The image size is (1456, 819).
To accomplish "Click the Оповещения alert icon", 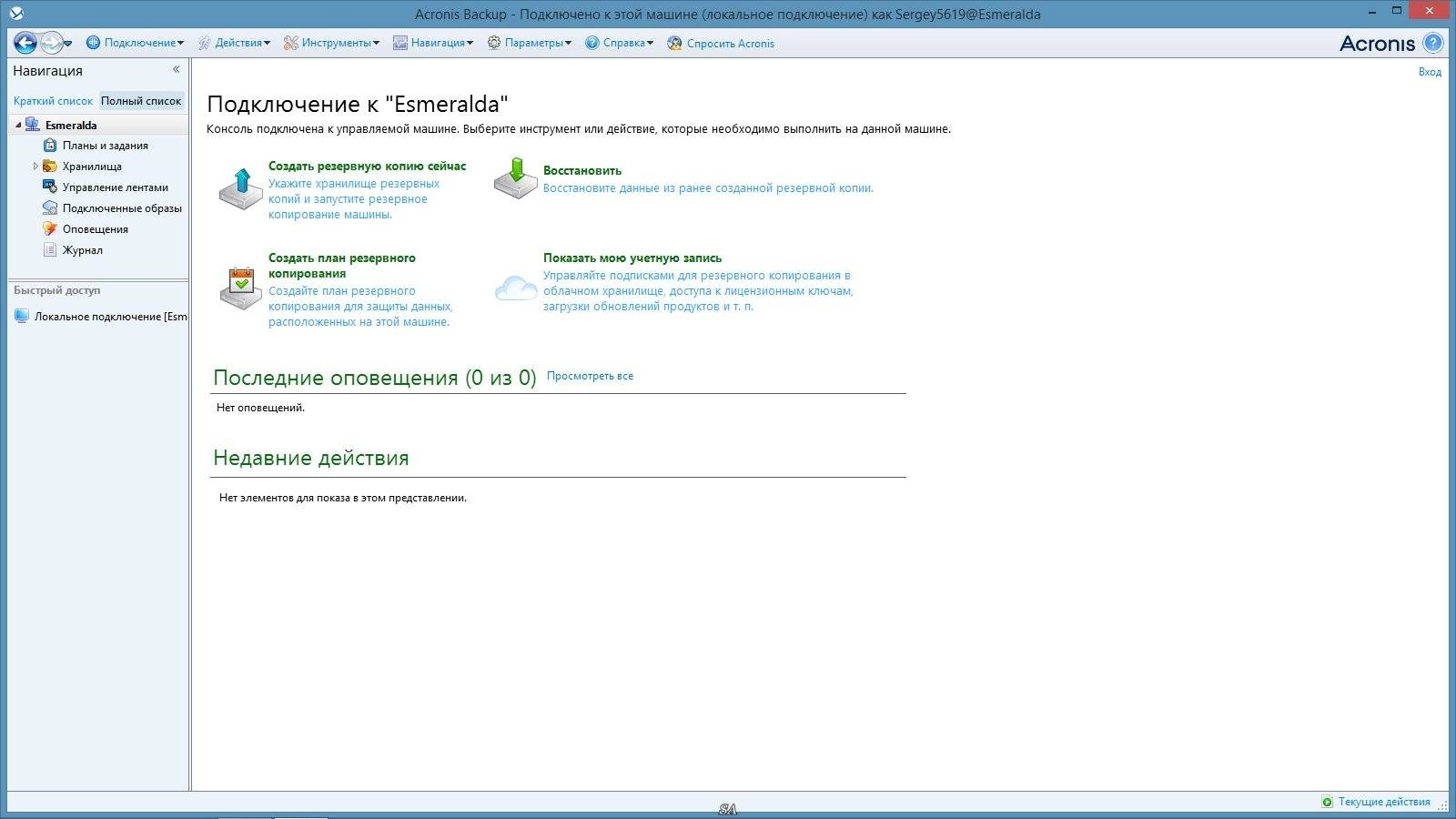I will point(50,228).
